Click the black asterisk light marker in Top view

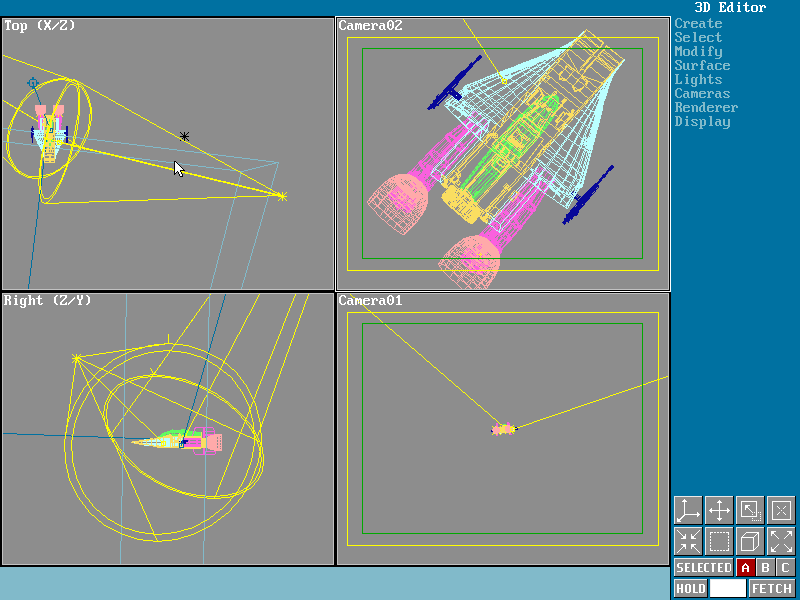click(x=184, y=136)
